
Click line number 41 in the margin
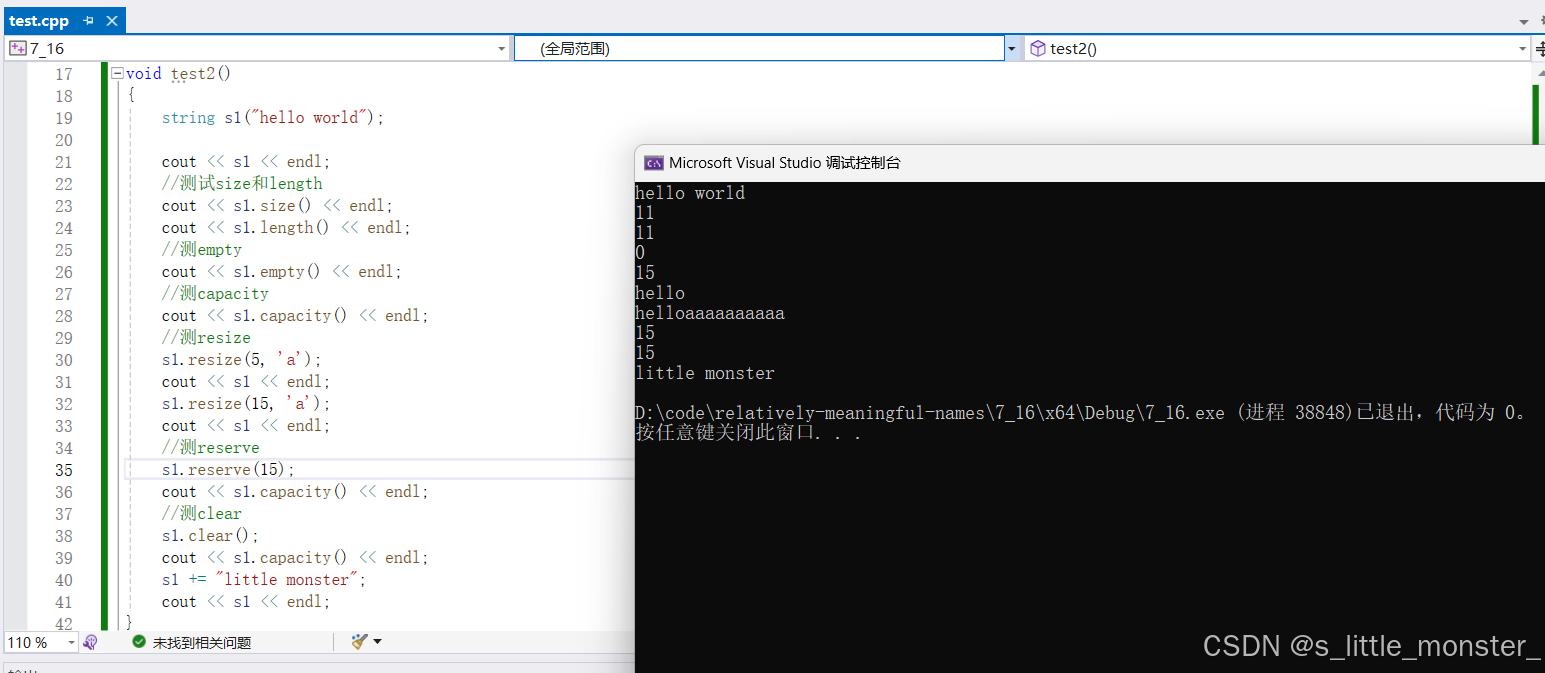tap(64, 602)
